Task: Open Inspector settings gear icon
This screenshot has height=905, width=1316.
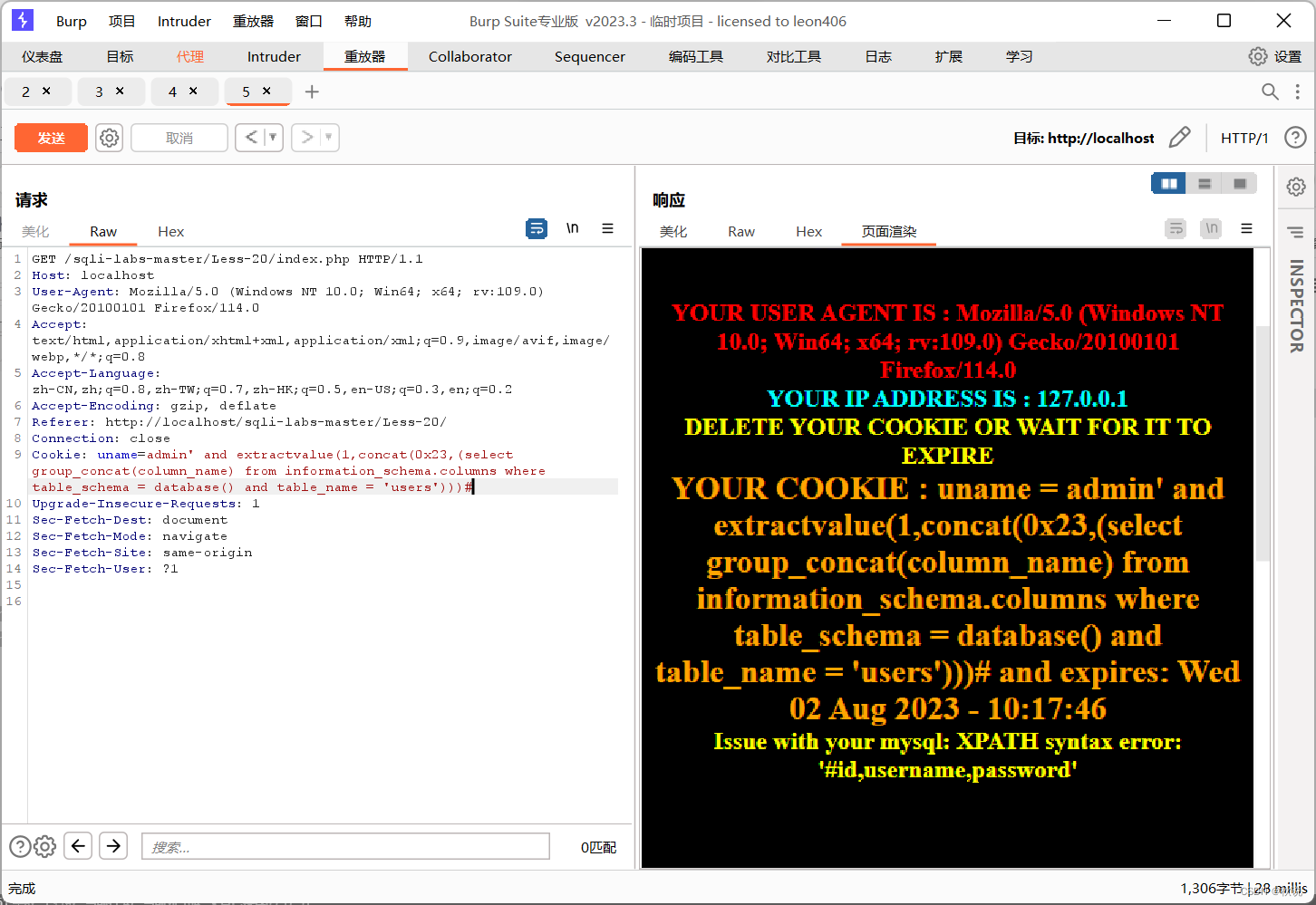Action: [1297, 187]
